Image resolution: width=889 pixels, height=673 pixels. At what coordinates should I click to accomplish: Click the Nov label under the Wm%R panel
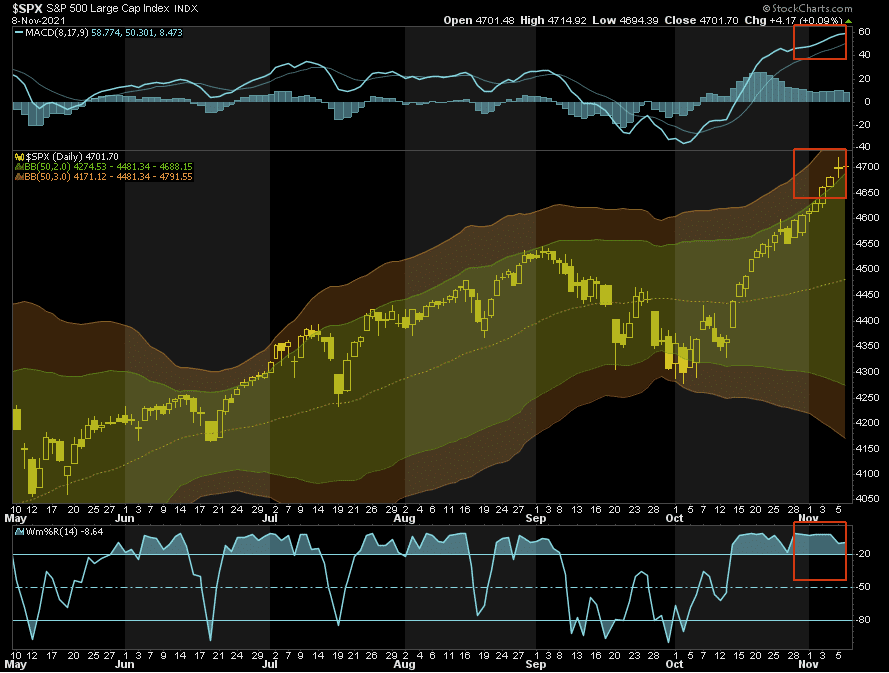coord(808,664)
